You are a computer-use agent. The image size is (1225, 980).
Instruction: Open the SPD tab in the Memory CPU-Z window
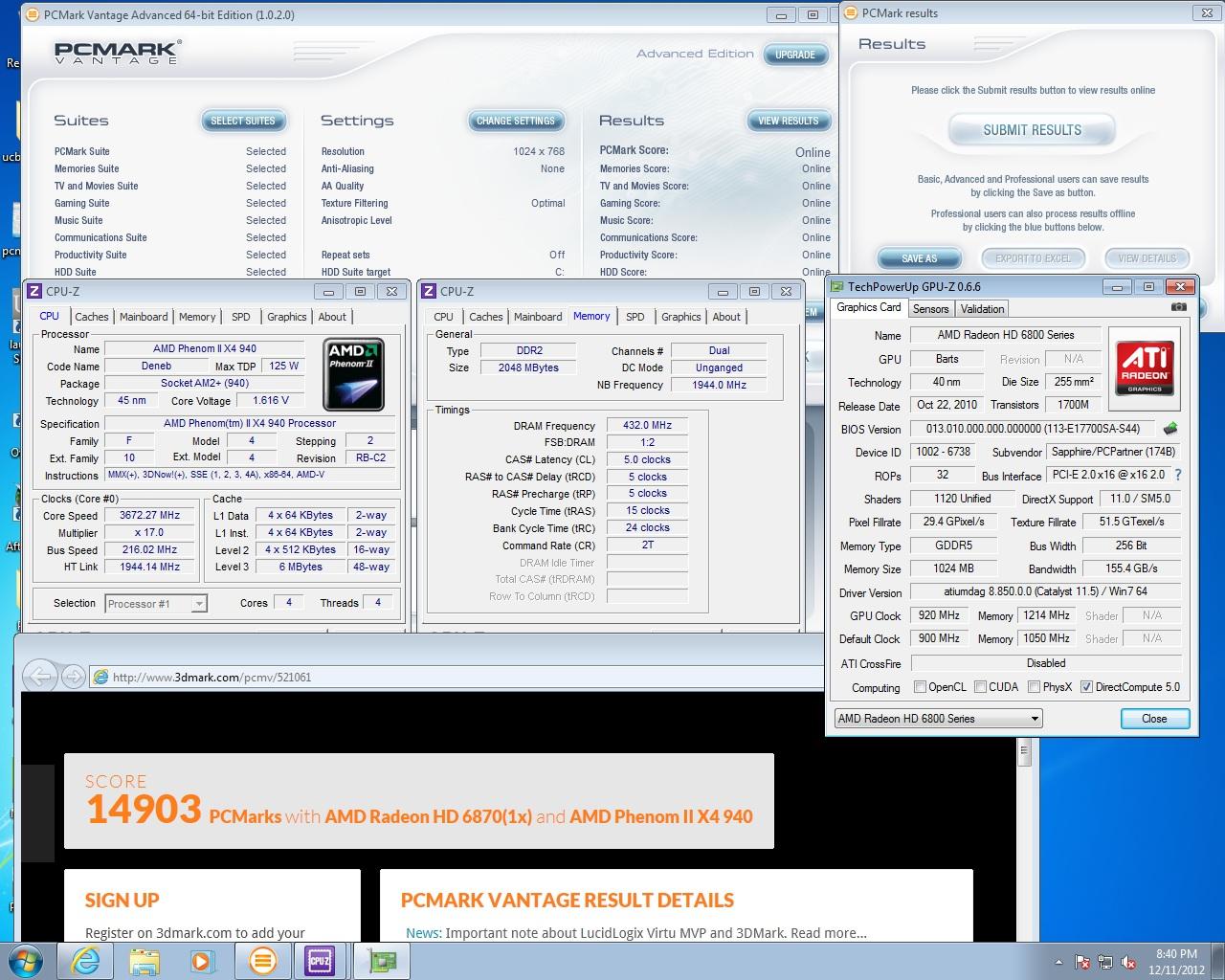point(635,317)
